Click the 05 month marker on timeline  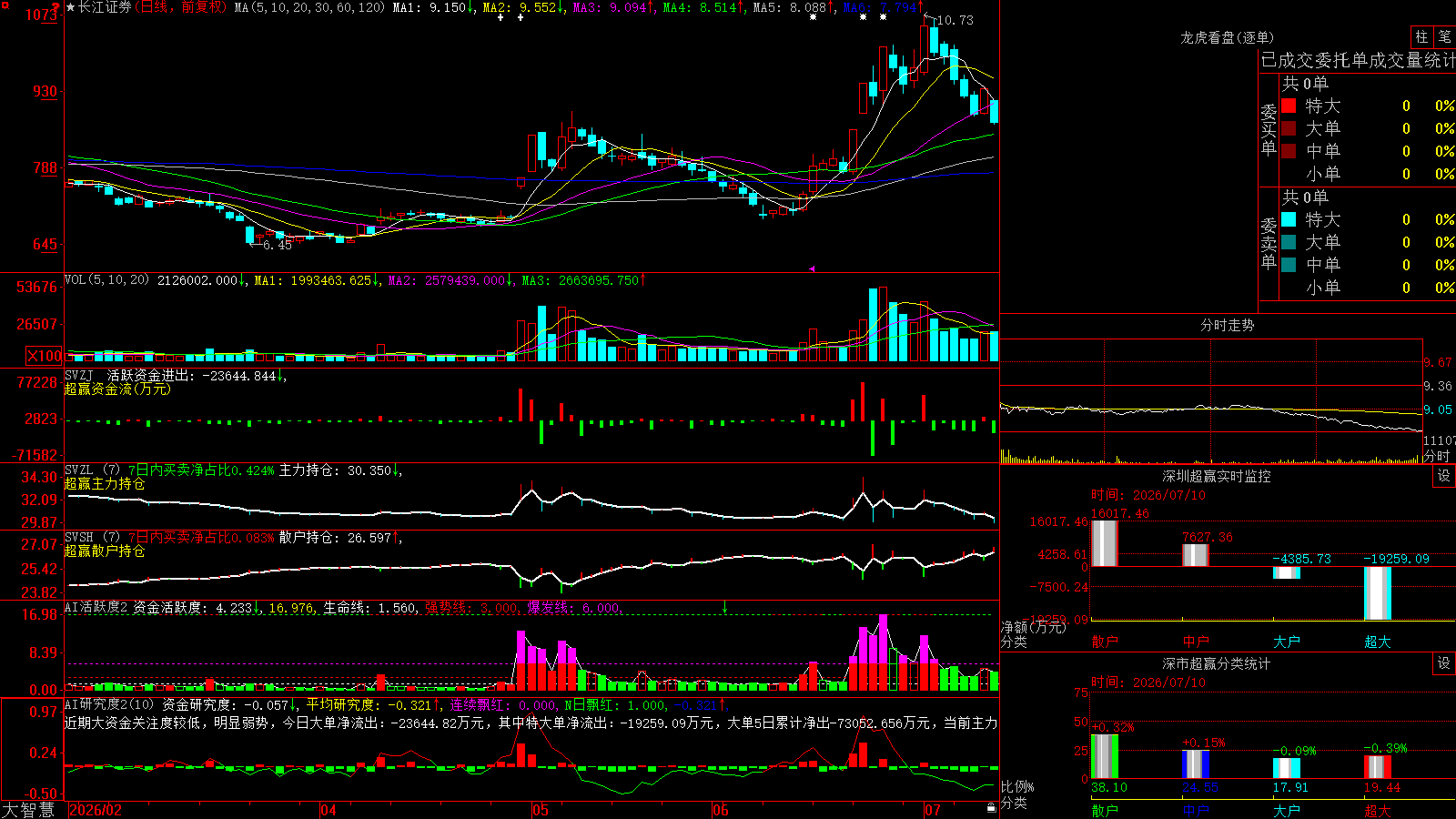541,810
